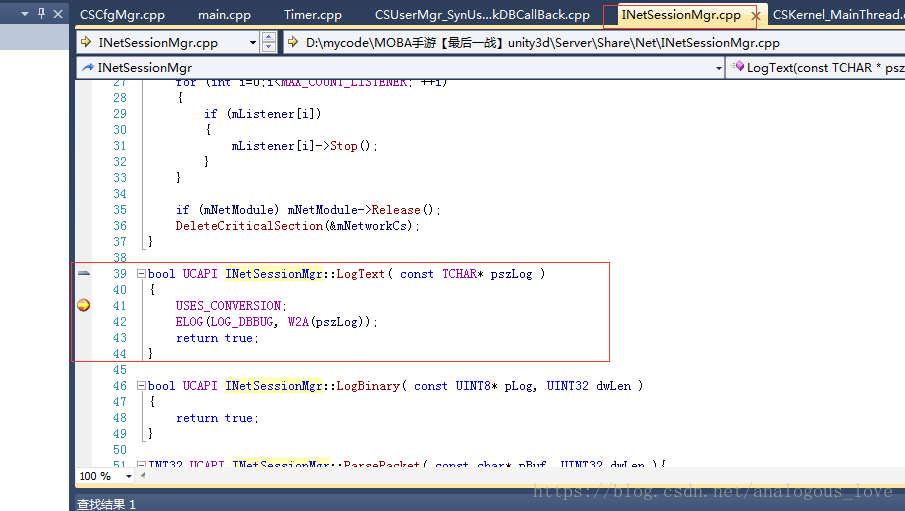This screenshot has width=905, height=511.
Task: Click the horizontal scrollbar left arrow
Action: tap(143, 476)
